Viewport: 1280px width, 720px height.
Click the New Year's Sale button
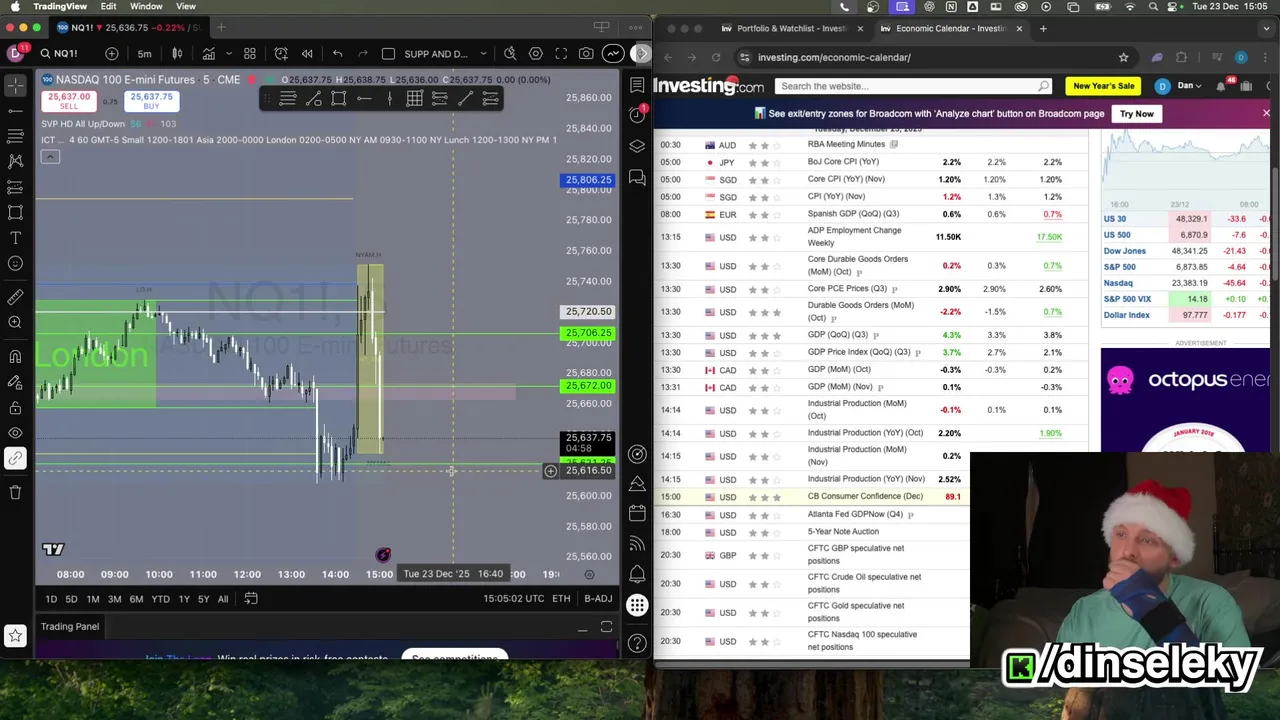click(1103, 86)
